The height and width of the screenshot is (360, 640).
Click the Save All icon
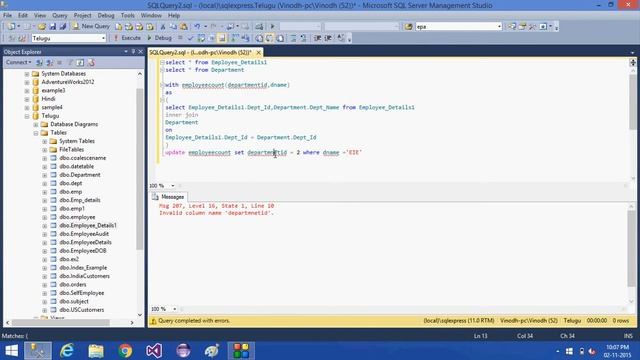pos(63,27)
